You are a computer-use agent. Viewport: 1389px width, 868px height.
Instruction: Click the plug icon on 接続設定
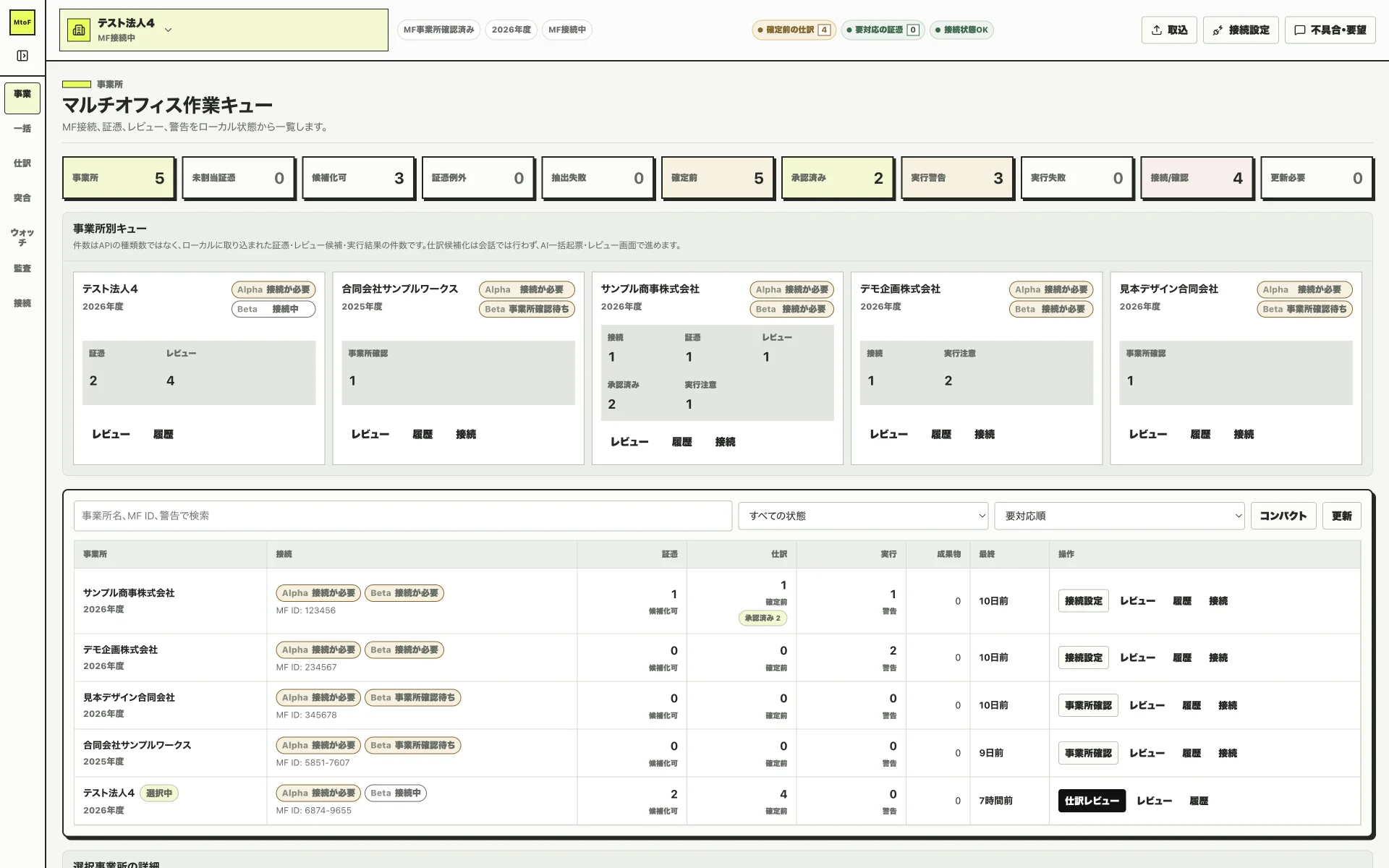pyautogui.click(x=1218, y=30)
